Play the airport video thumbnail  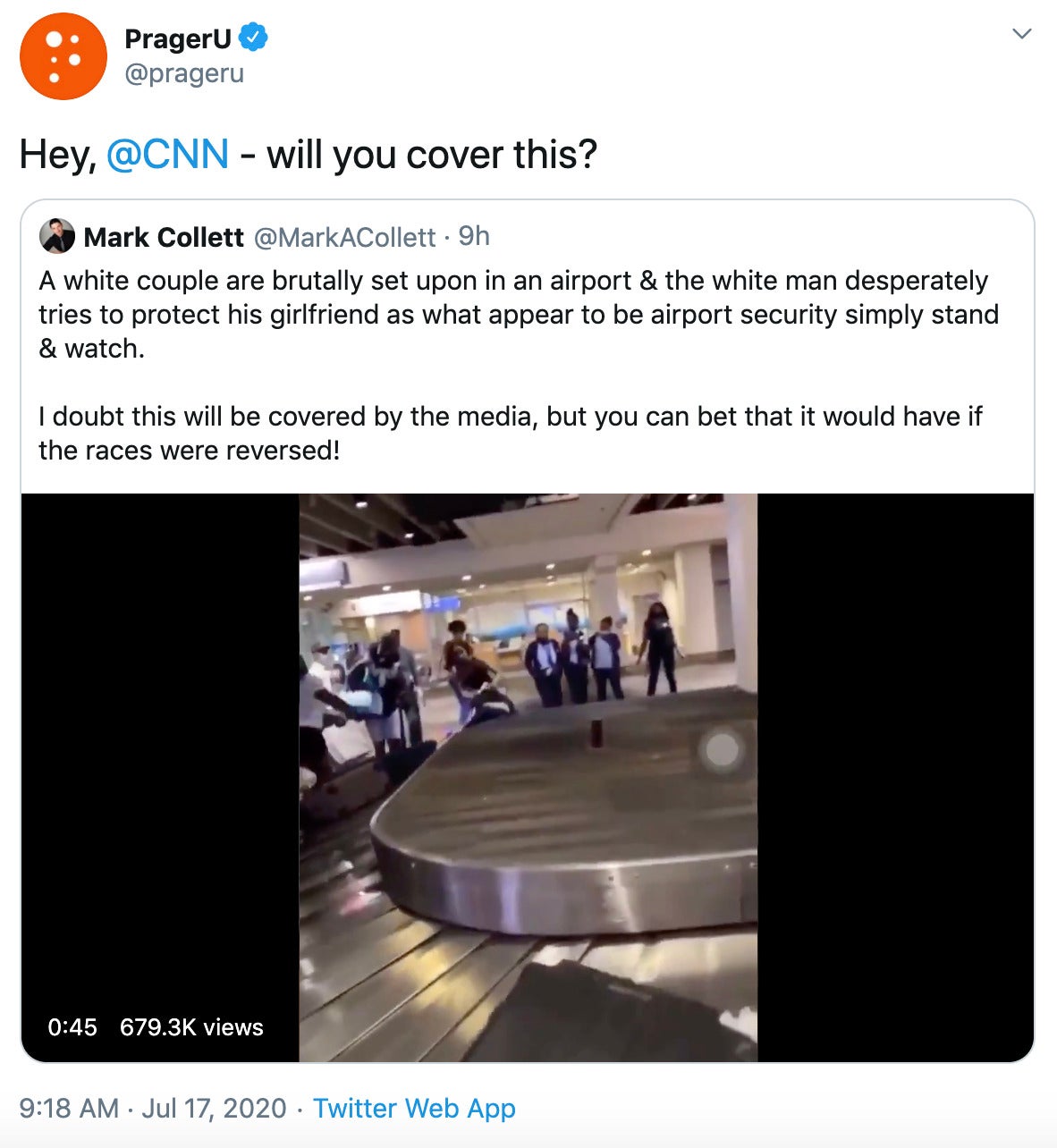tap(528, 777)
